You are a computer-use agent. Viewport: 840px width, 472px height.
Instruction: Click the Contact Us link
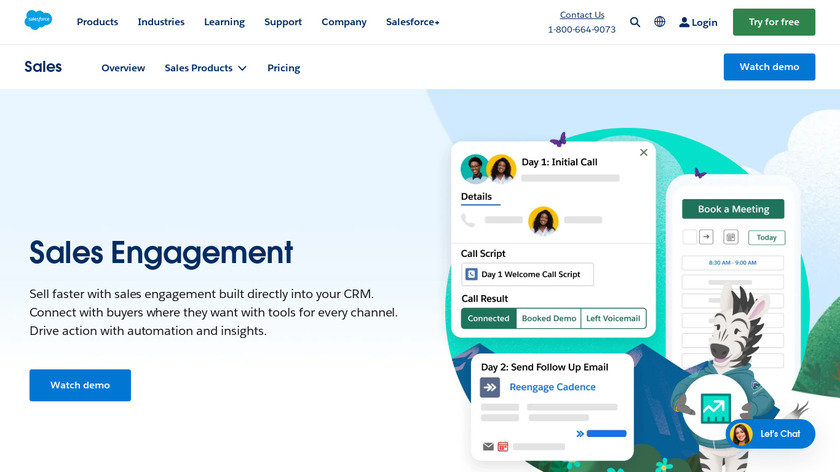pyautogui.click(x=582, y=15)
